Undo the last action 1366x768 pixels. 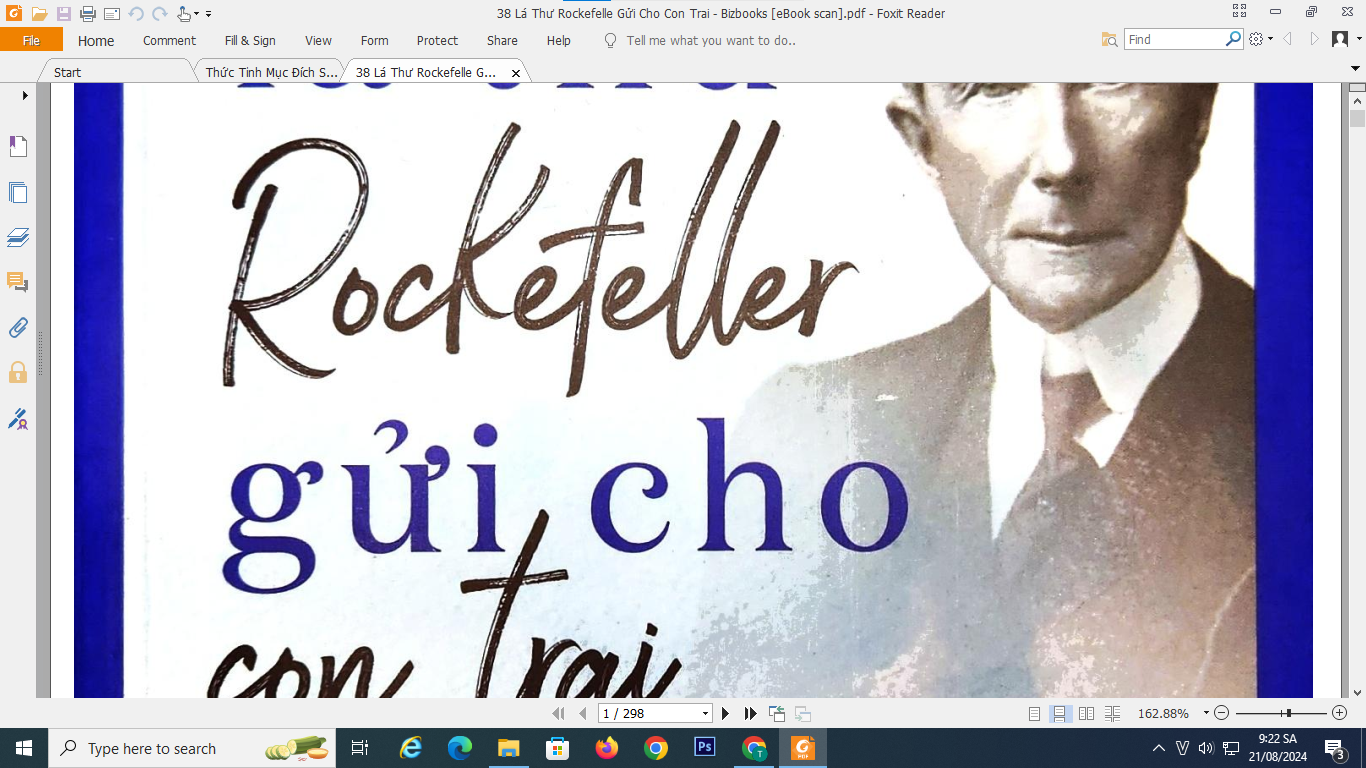coord(136,14)
